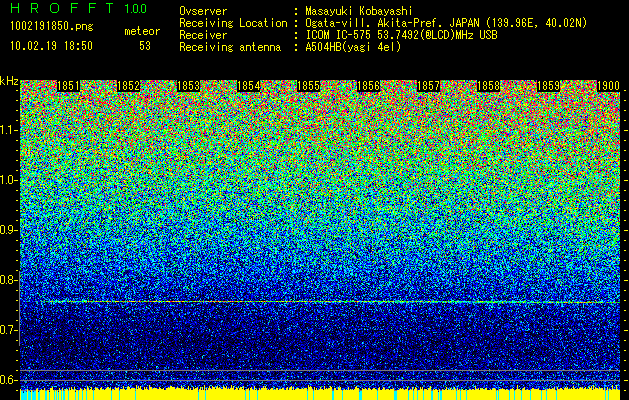629x400 pixels.
Task: Click the 1857 time marker
Action: (429, 86)
